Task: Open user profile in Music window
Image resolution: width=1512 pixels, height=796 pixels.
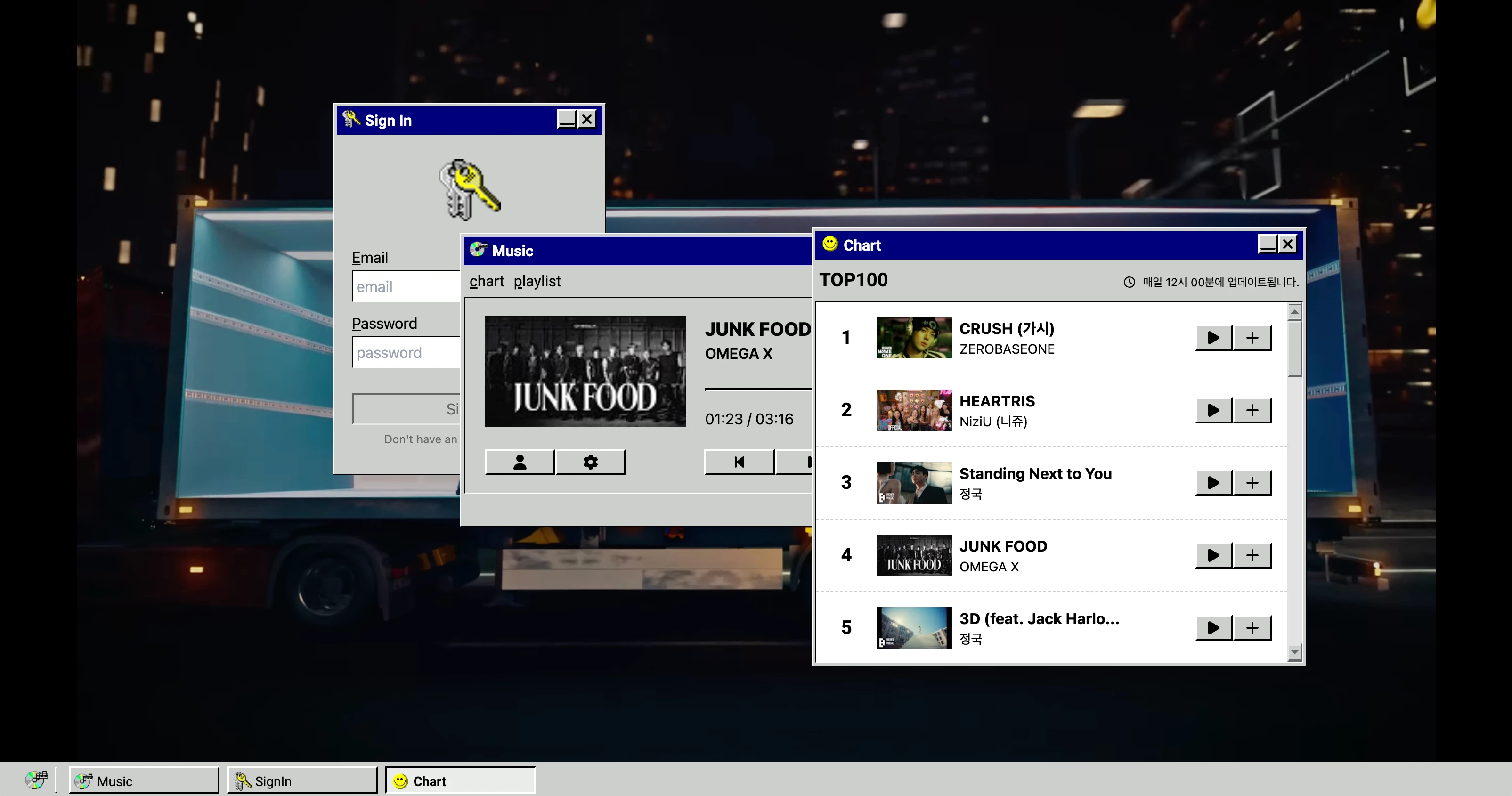Action: 520,462
